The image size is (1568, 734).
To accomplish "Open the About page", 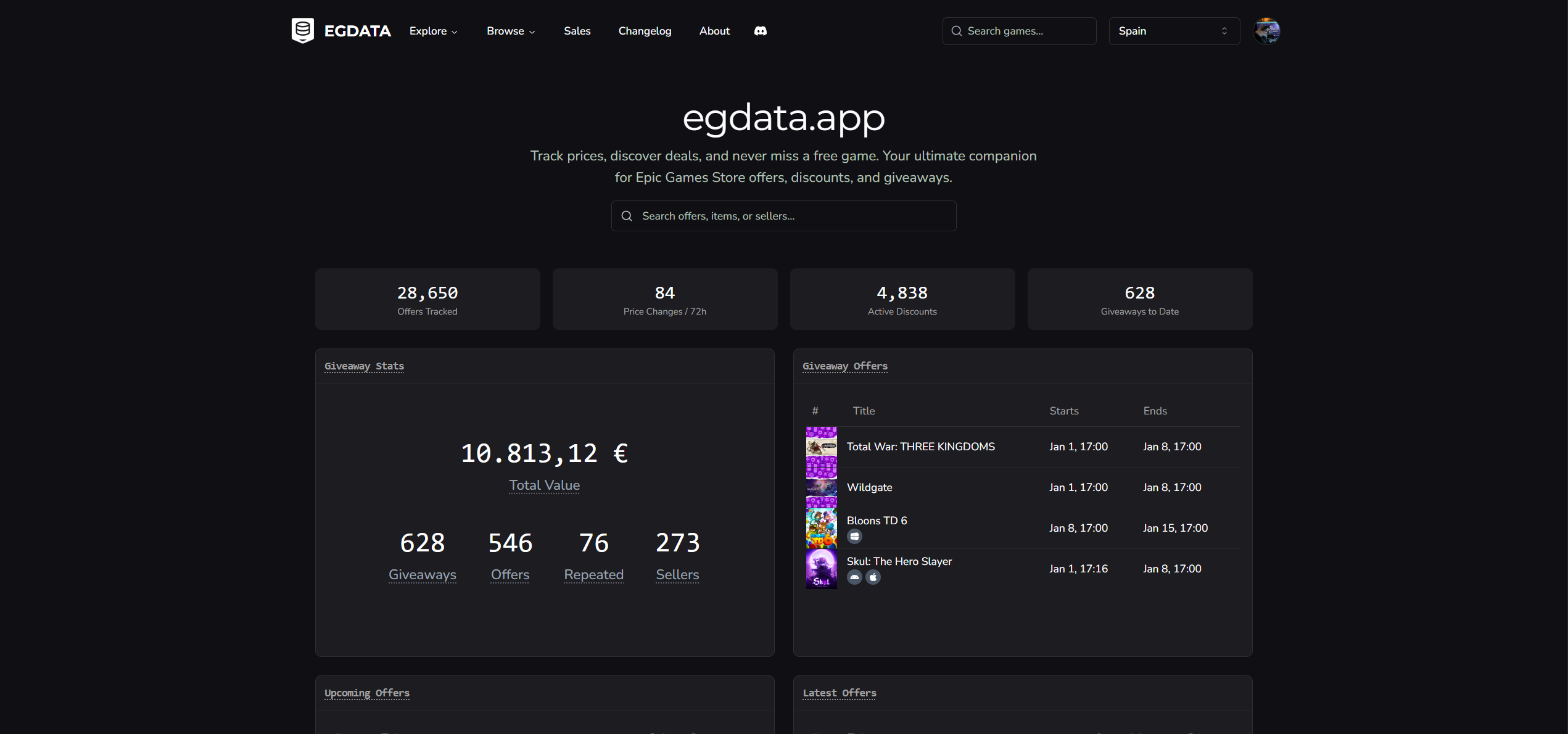I will (714, 31).
